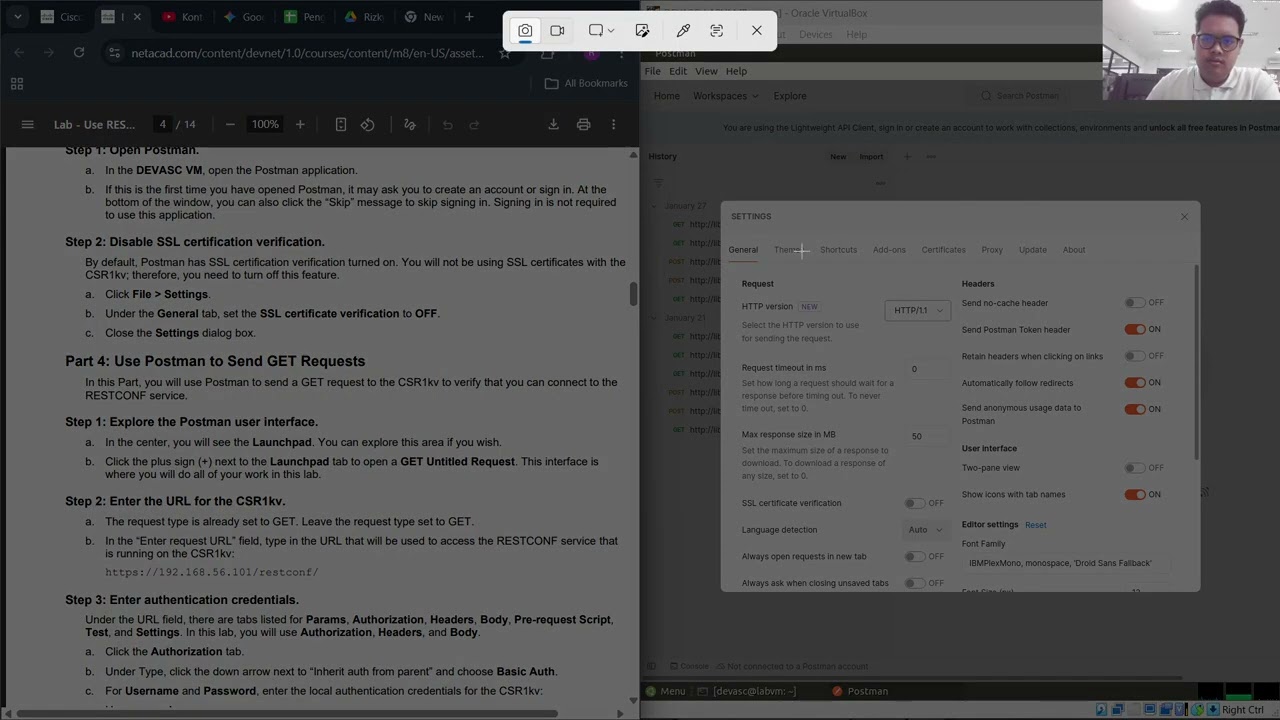
Task: Expand the Postman Workspaces dropdown
Action: 726,96
